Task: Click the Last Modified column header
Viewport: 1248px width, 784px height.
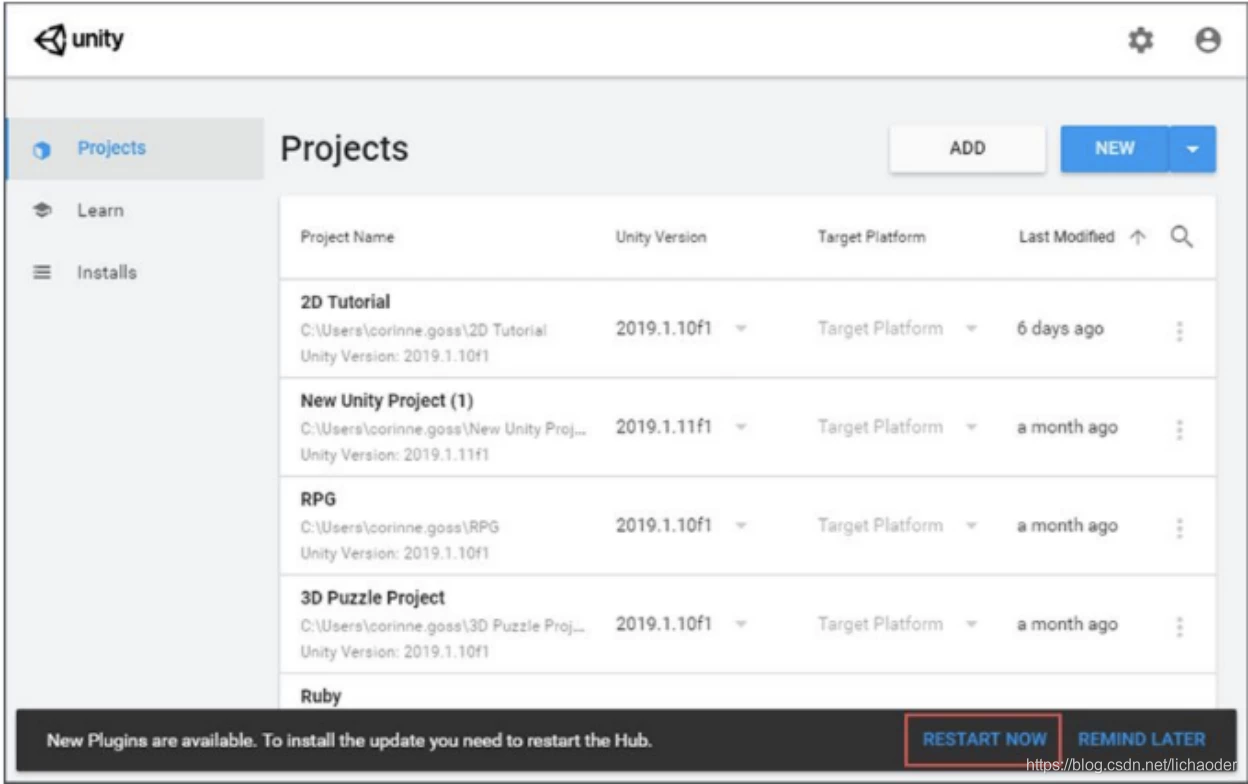Action: [1066, 237]
